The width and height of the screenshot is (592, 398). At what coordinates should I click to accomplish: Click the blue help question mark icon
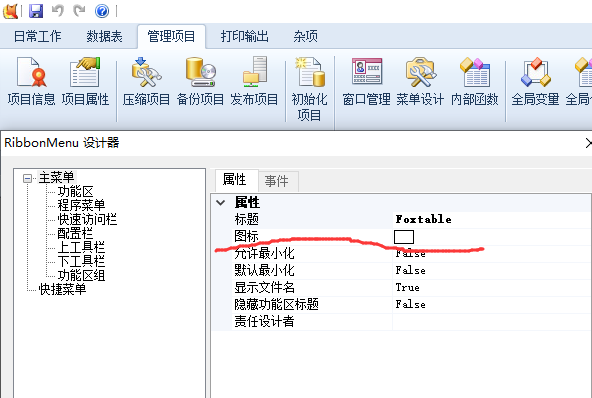tap(102, 11)
